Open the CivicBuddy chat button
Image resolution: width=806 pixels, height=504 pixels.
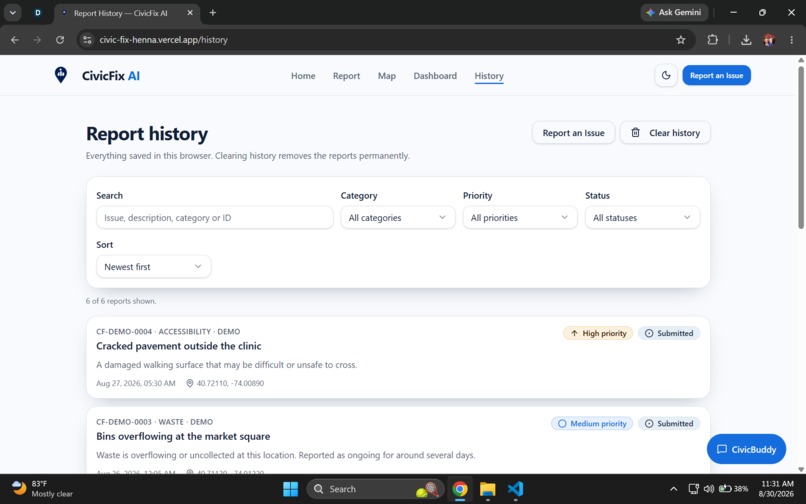tap(746, 449)
